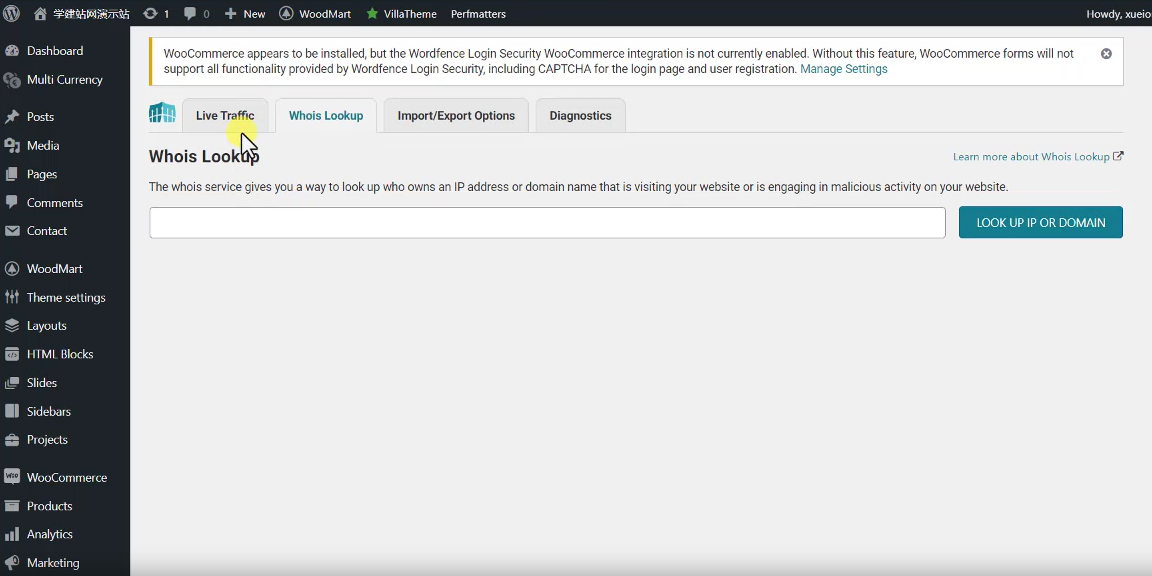Click the Contact envelope icon

[x=12, y=231]
